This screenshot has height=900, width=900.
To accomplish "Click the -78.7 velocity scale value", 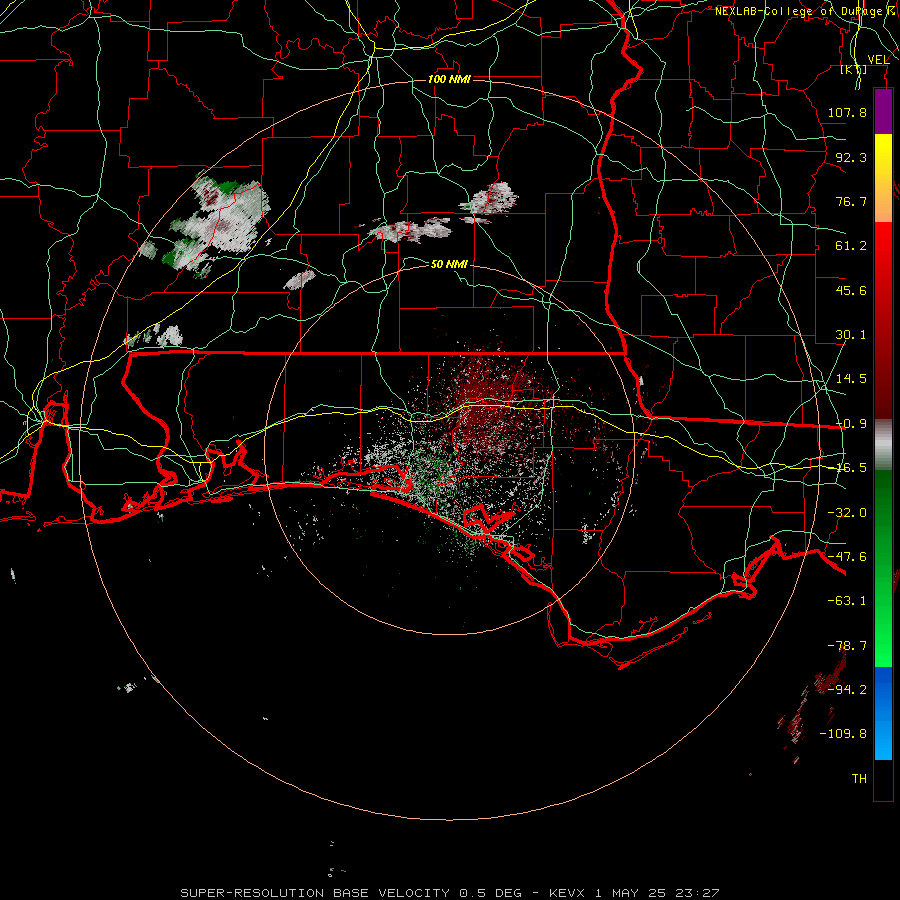I will coord(847,646).
